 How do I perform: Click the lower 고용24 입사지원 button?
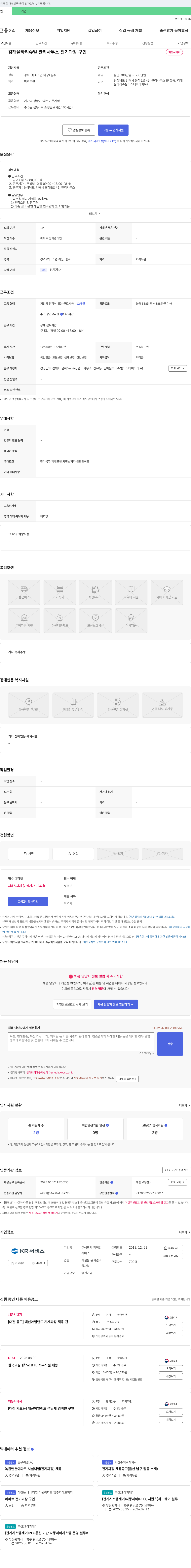click(28, 901)
